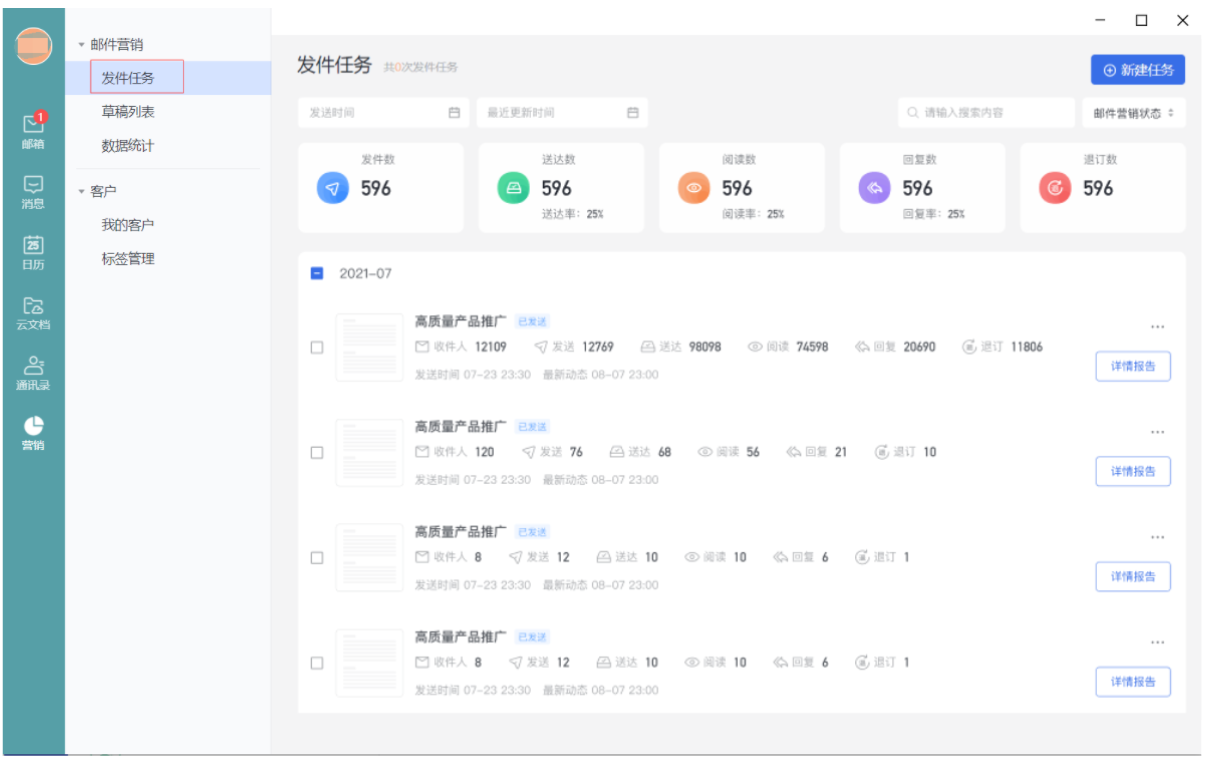Open the 邮件营销状态 status dropdown

pyautogui.click(x=1133, y=113)
